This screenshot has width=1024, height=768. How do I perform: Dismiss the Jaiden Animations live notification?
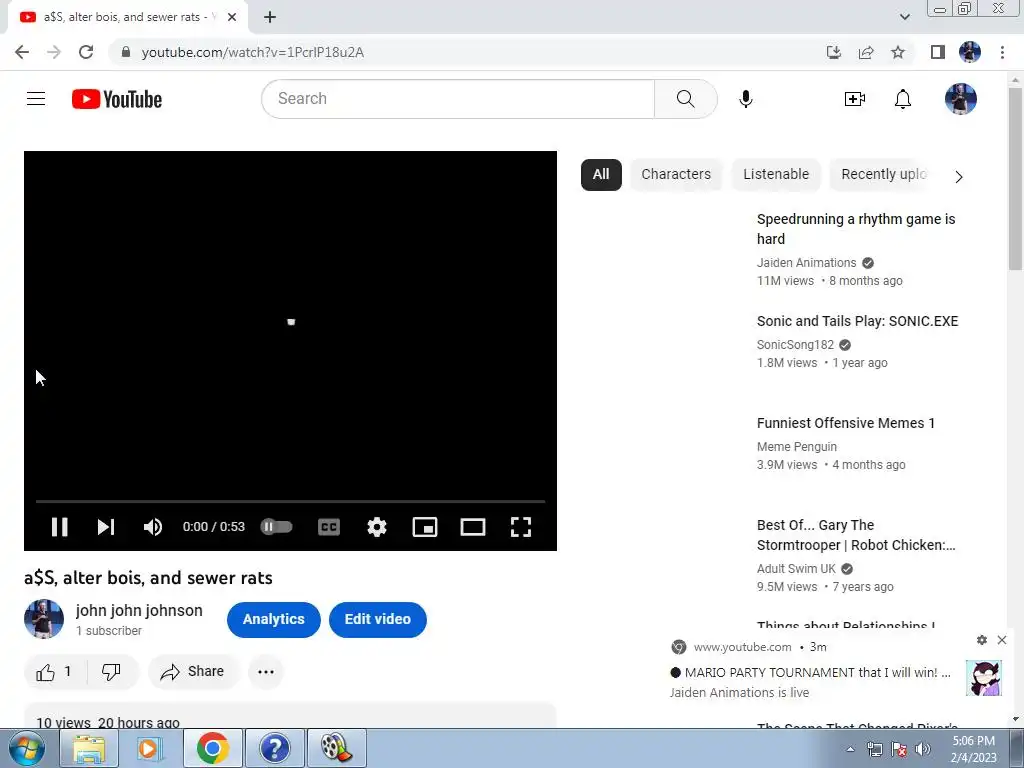click(x=1002, y=640)
